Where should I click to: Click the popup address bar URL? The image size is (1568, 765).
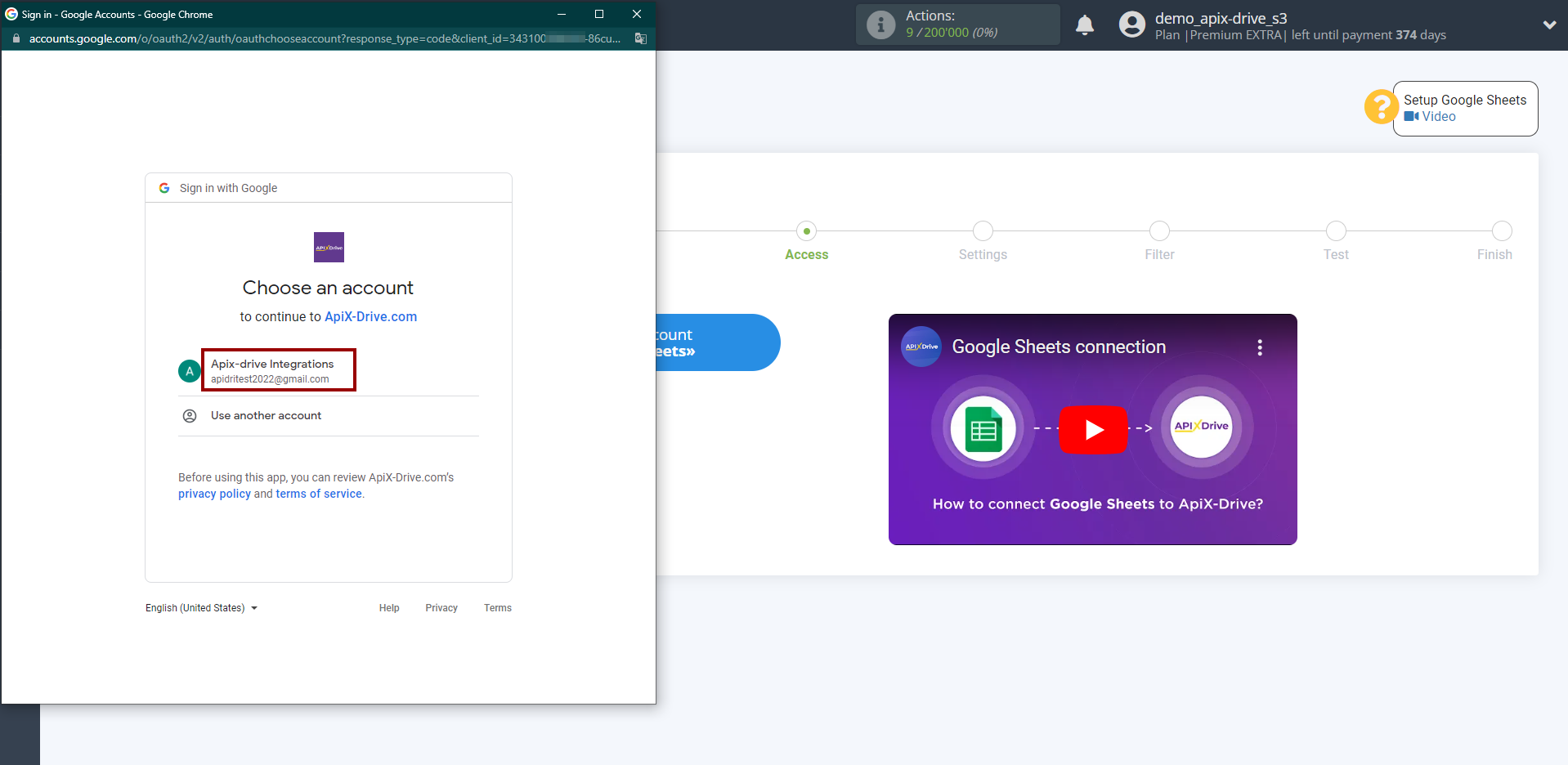pyautogui.click(x=325, y=38)
